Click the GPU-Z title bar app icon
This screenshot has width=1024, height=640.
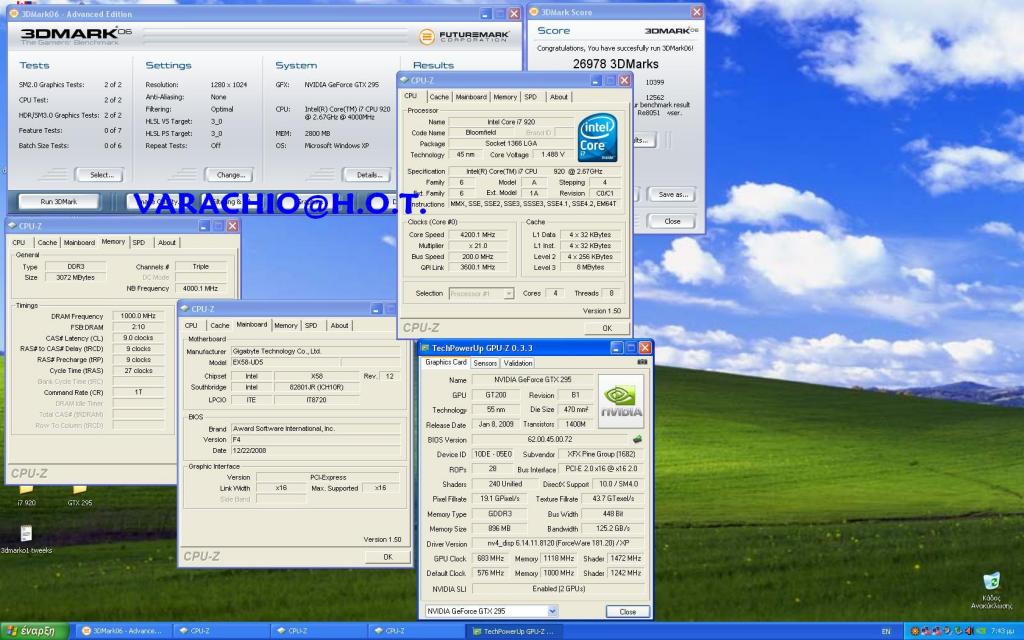point(425,347)
